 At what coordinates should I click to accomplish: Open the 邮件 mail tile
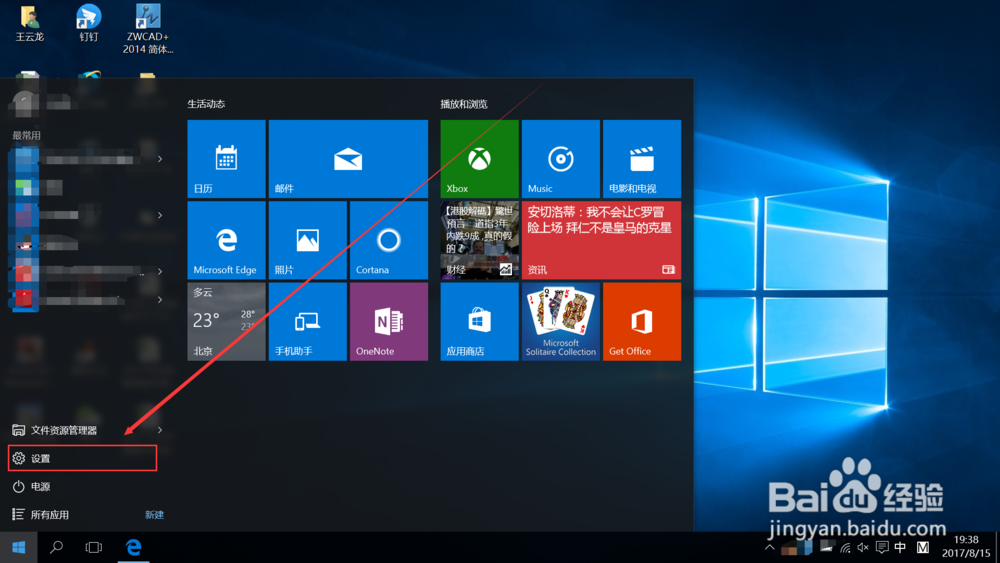click(x=348, y=159)
